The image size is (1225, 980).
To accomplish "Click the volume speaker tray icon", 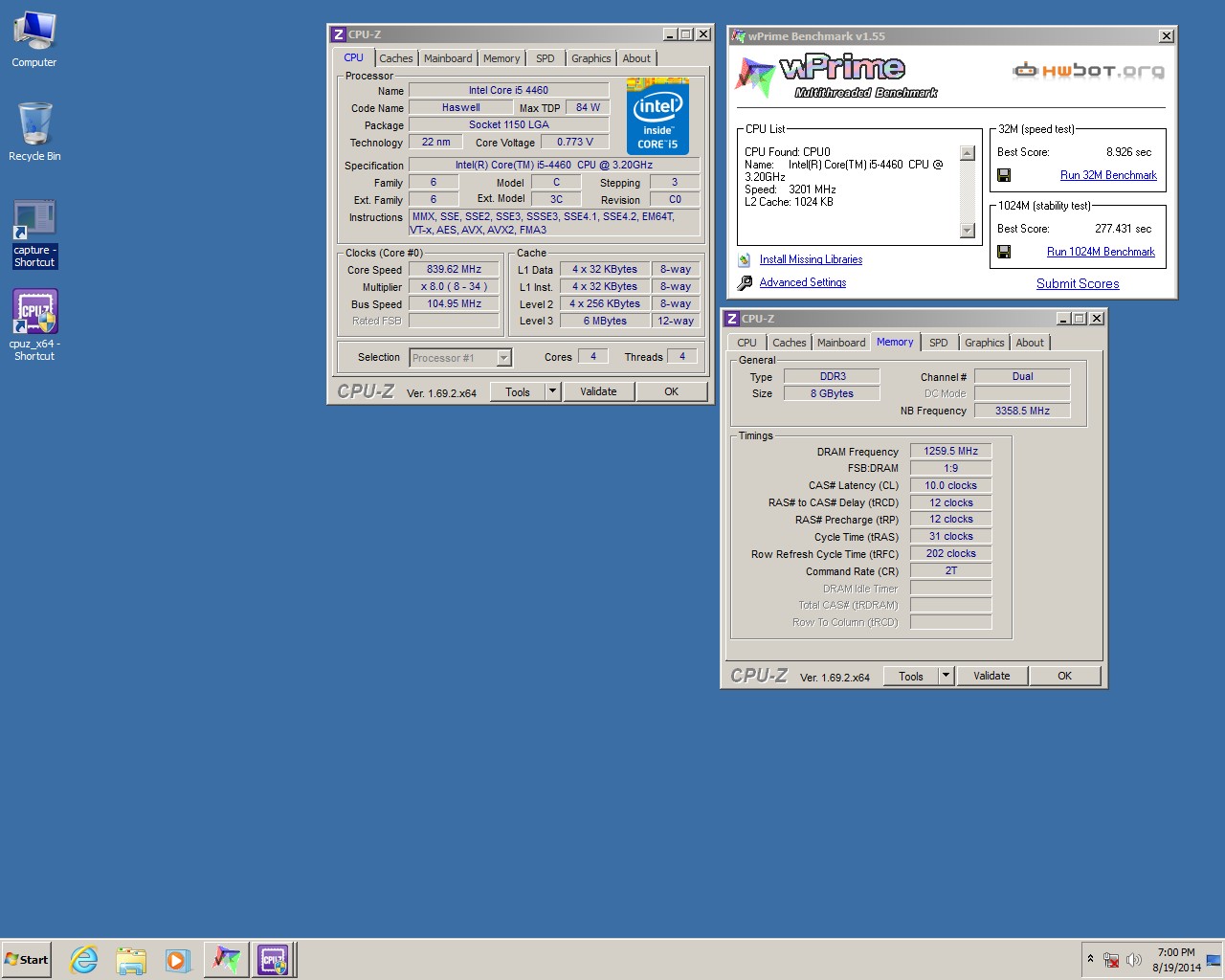I will pos(1134,960).
